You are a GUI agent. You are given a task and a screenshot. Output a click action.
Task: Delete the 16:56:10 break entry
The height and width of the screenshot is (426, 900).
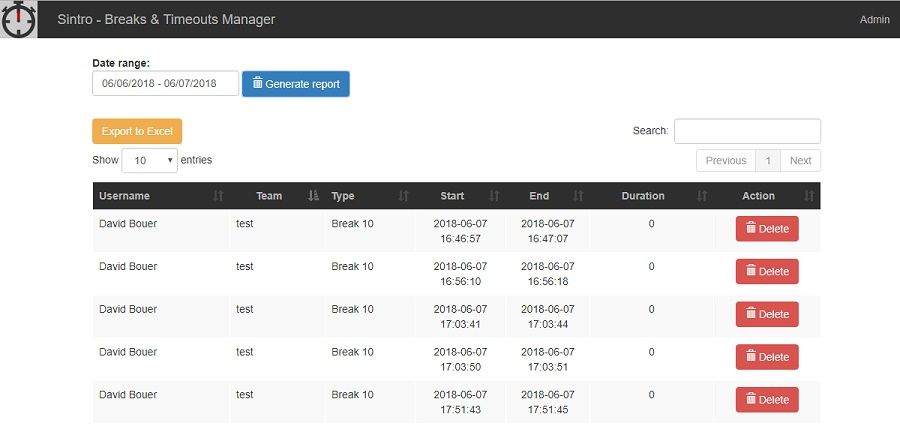[767, 272]
